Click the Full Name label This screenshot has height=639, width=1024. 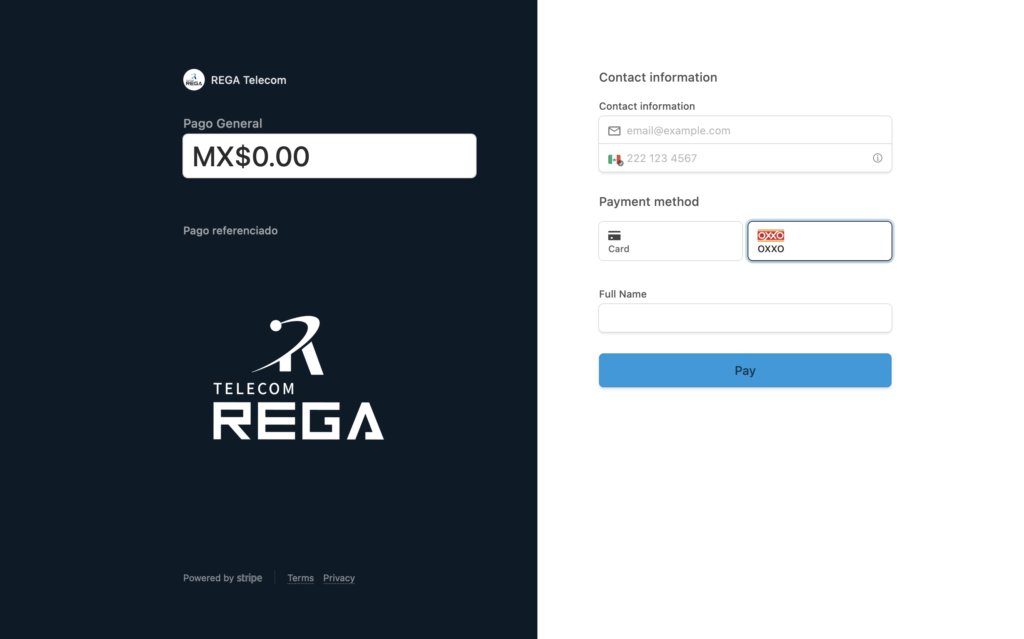coord(622,294)
